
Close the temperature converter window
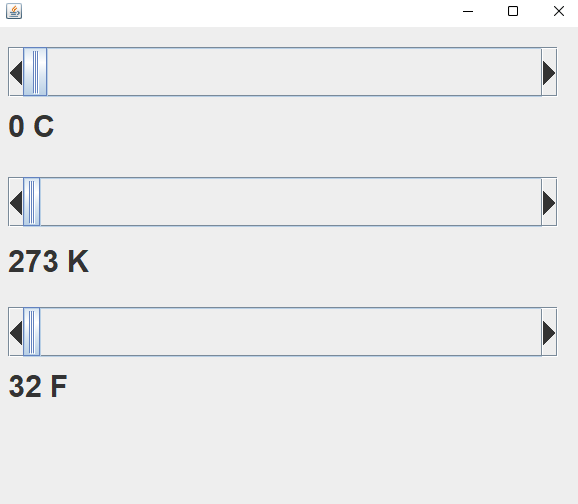coord(559,11)
